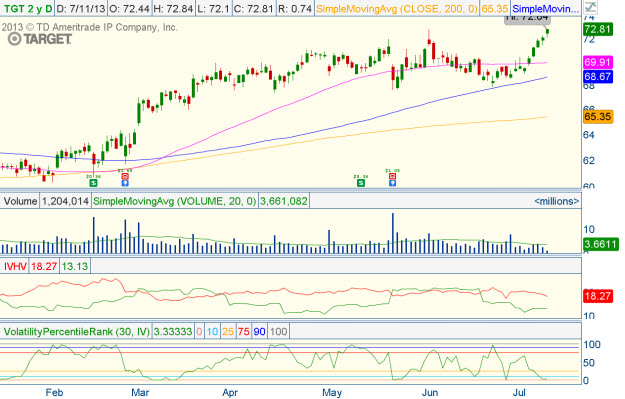The width and height of the screenshot is (625, 399).
Task: Click the 1,204,014 volume value
Action: point(65,201)
